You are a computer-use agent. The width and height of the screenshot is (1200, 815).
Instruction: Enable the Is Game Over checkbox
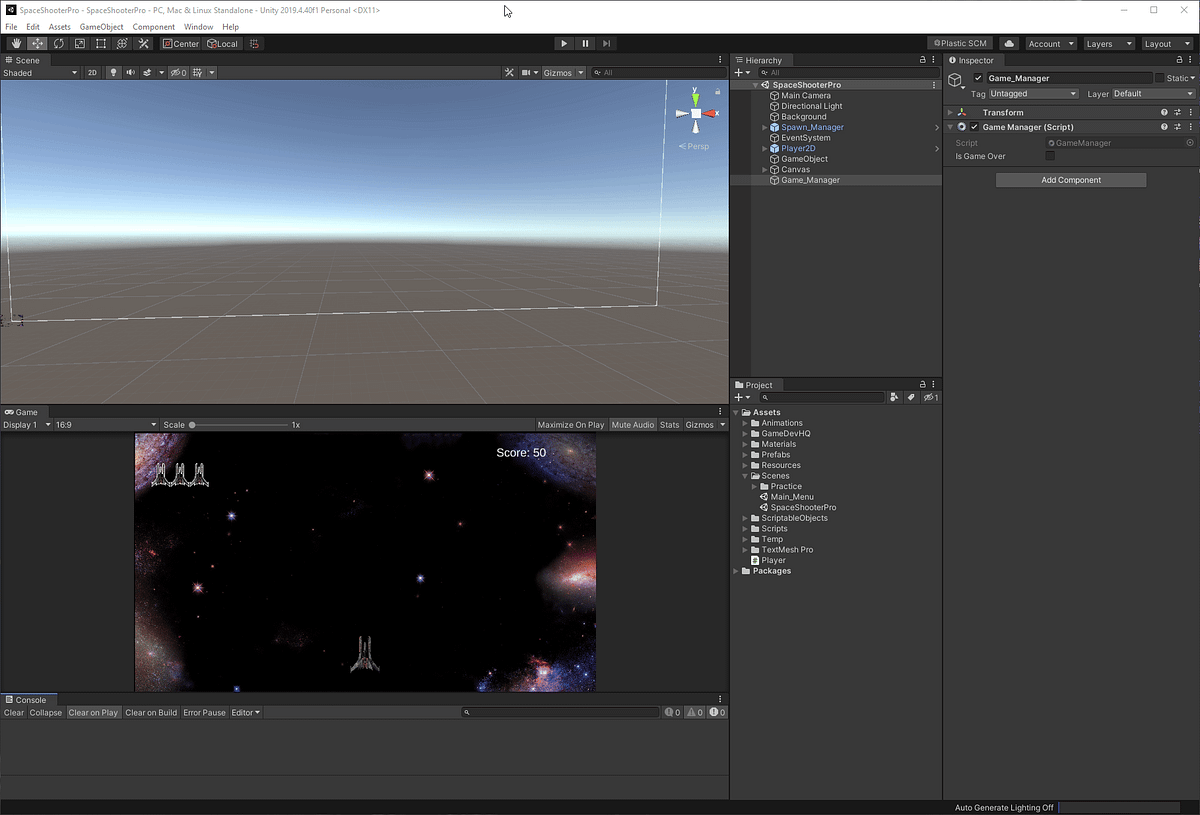(x=1048, y=156)
